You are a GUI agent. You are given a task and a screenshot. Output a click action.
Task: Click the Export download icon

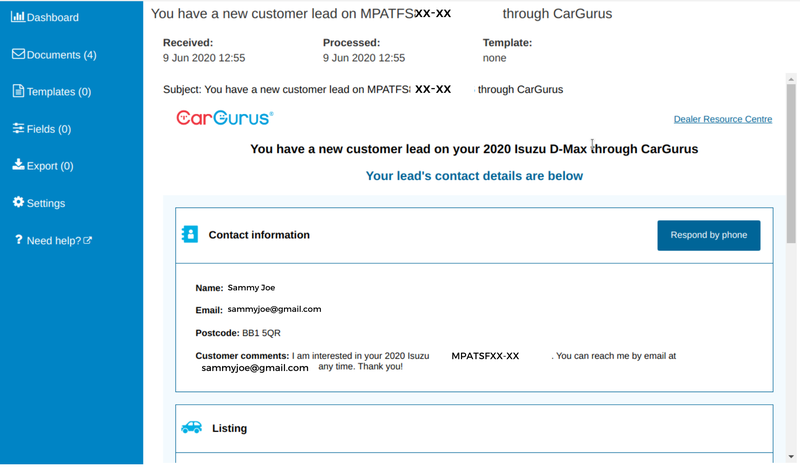(18, 164)
